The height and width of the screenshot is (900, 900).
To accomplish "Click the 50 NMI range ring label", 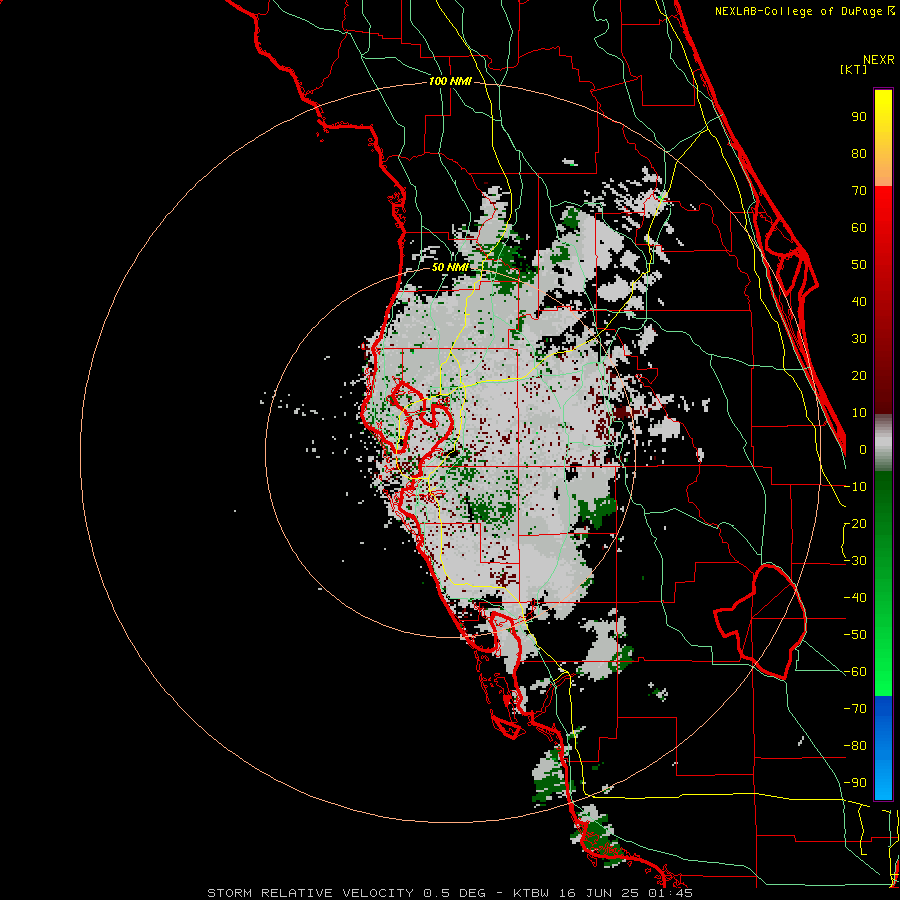I will click(x=450, y=267).
